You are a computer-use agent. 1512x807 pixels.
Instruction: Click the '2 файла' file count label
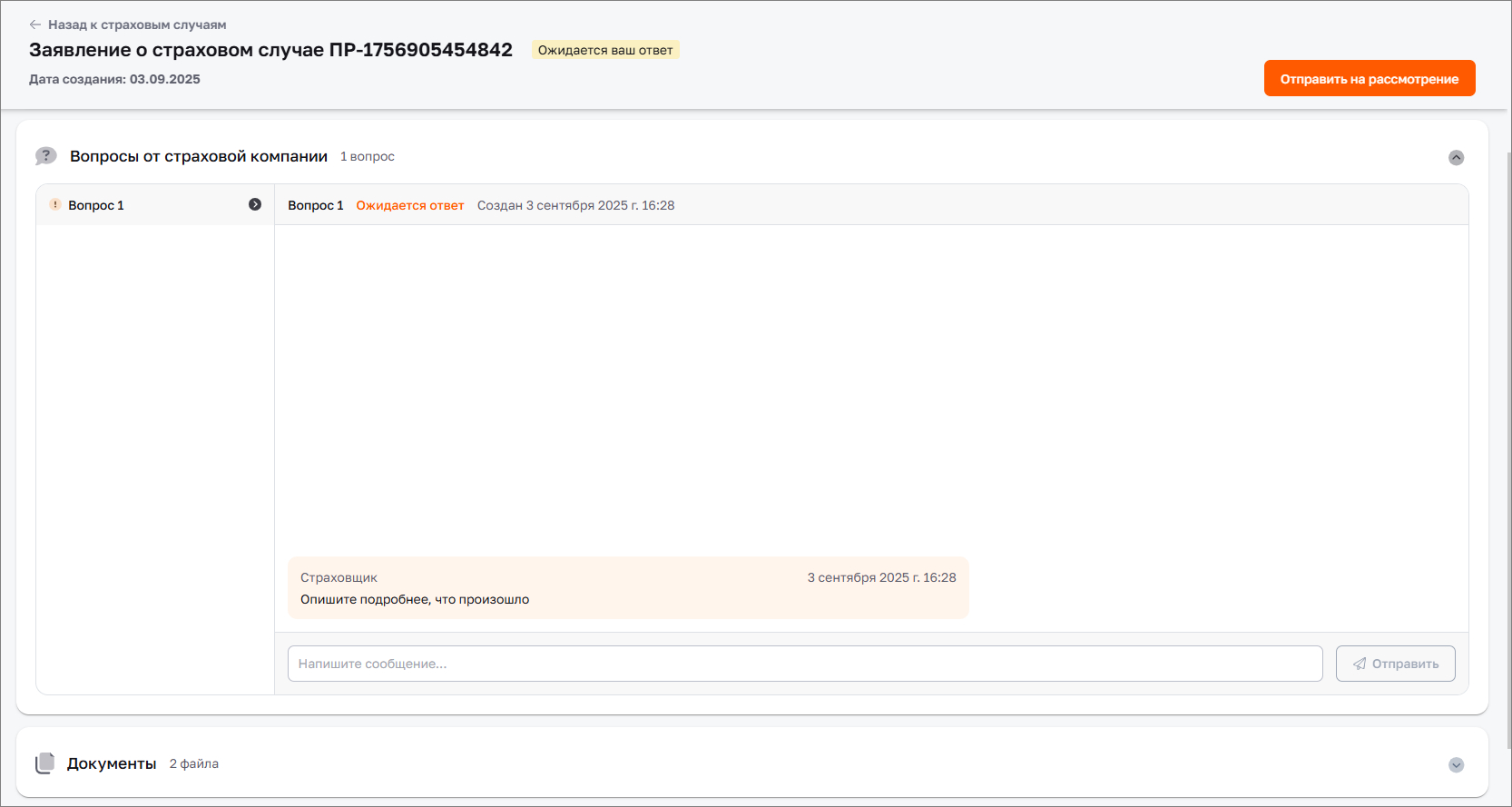pyautogui.click(x=194, y=763)
